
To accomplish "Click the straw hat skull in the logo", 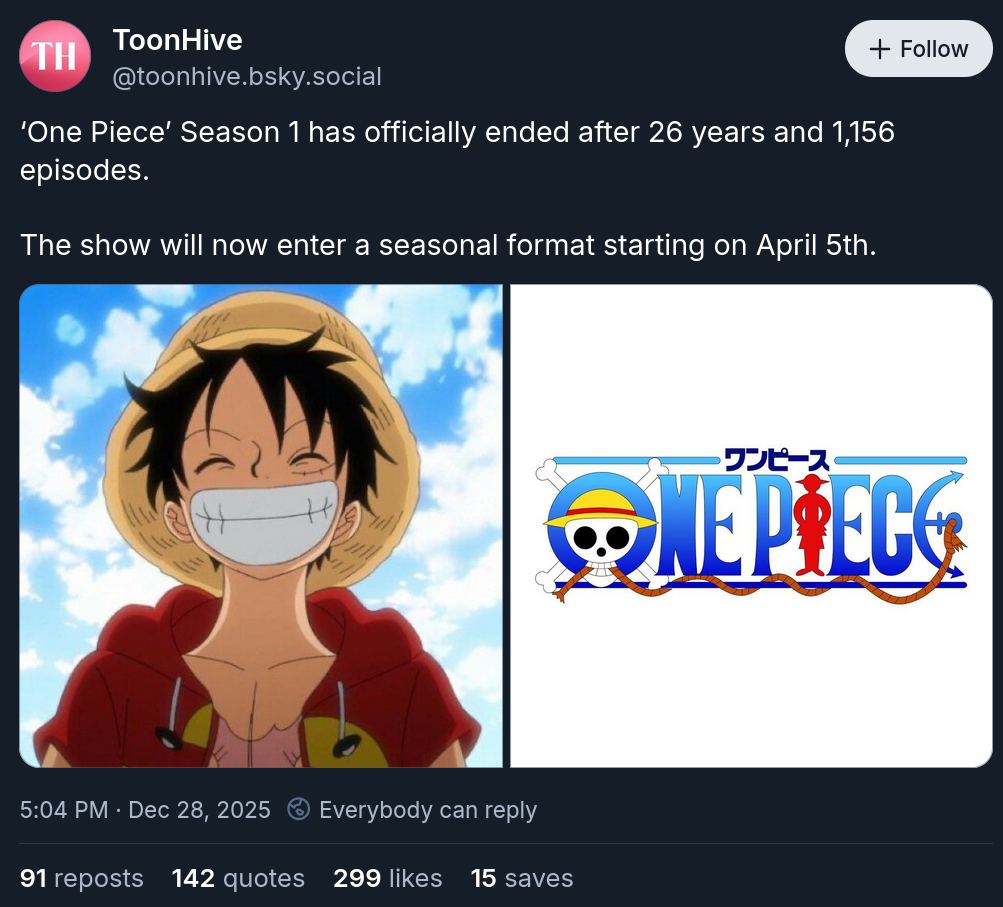I will (x=601, y=528).
